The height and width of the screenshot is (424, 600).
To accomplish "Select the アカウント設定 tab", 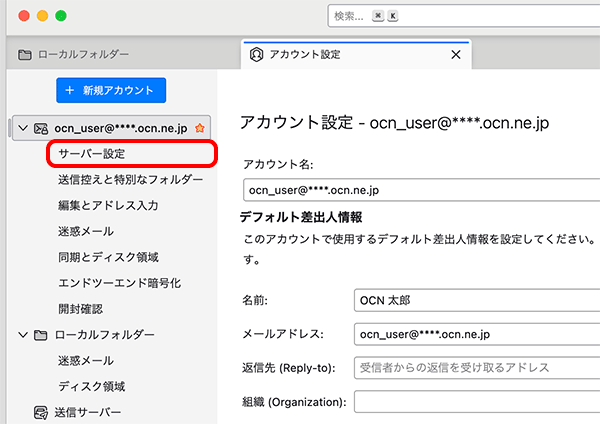I will pos(340,55).
